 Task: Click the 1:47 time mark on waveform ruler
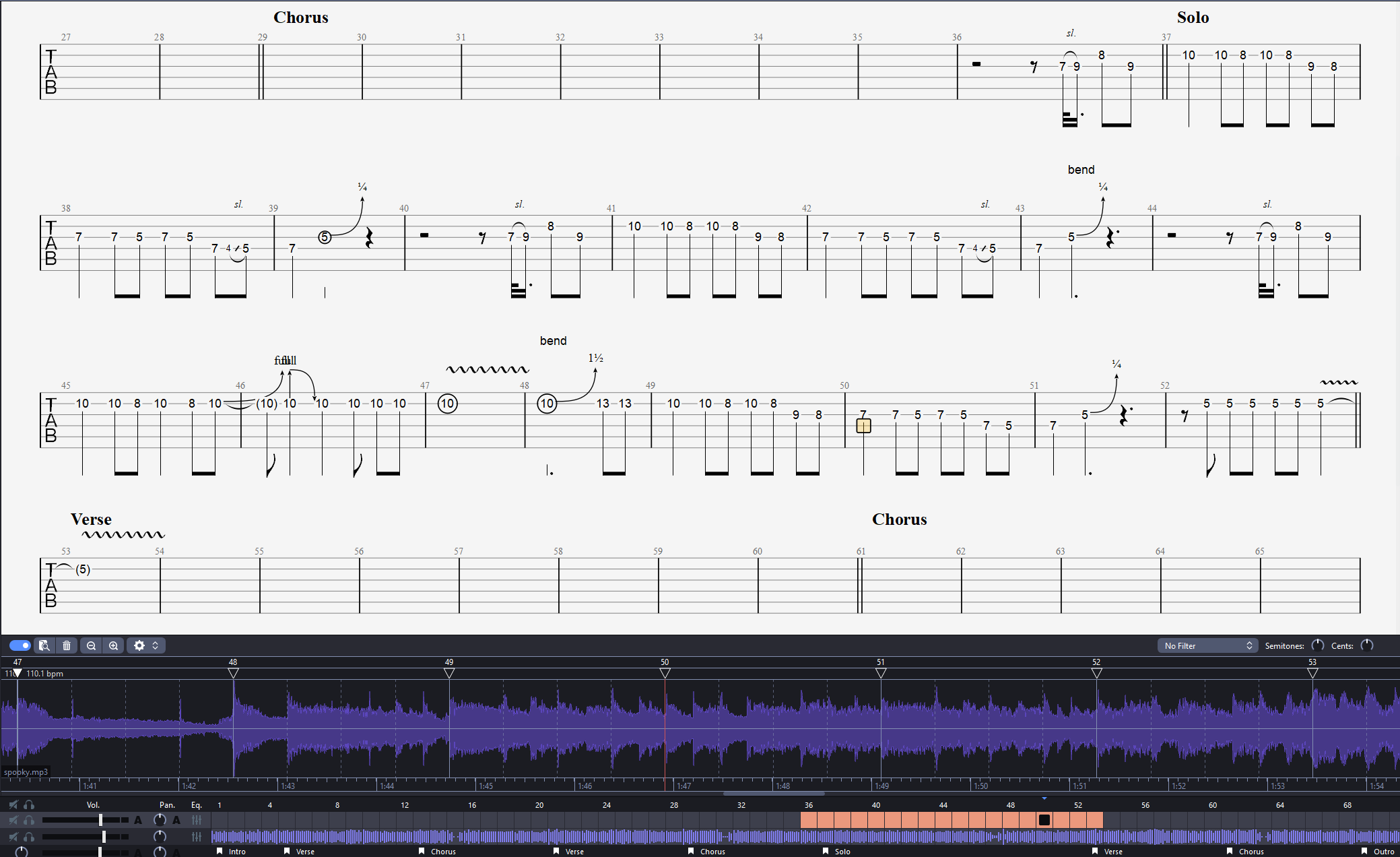(x=684, y=786)
